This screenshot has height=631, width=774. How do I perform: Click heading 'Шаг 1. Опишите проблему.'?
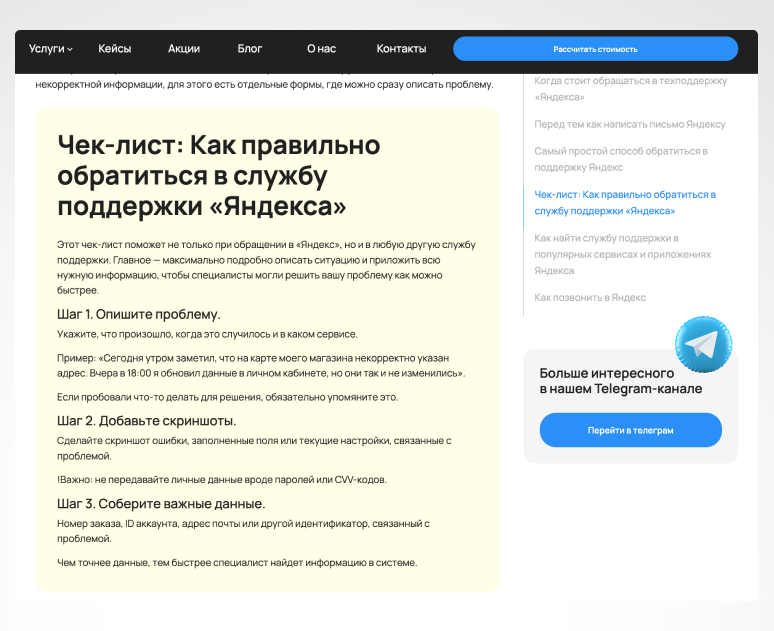pos(139,314)
